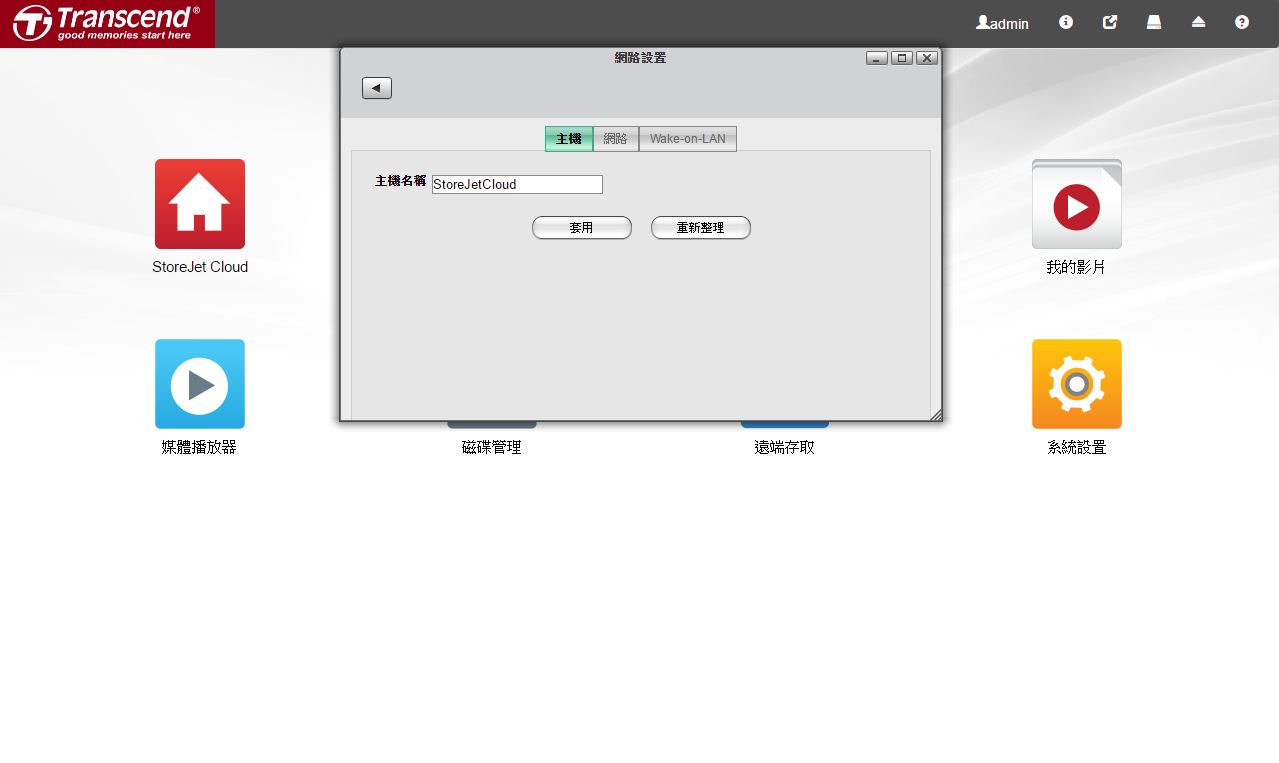
Task: Minimize the 網路設置 dialog window
Action: click(877, 58)
